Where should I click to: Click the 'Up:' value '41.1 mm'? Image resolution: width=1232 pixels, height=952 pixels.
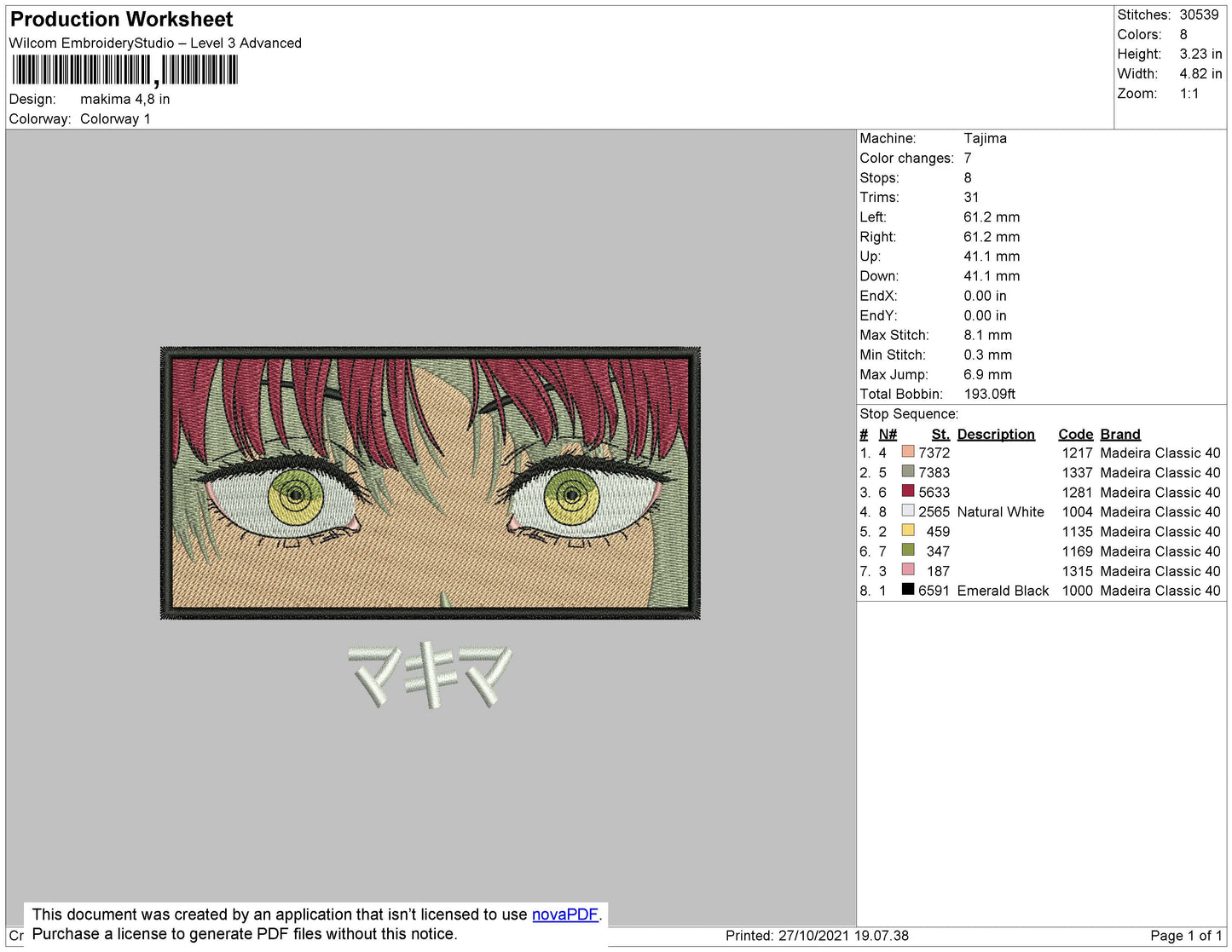(992, 256)
